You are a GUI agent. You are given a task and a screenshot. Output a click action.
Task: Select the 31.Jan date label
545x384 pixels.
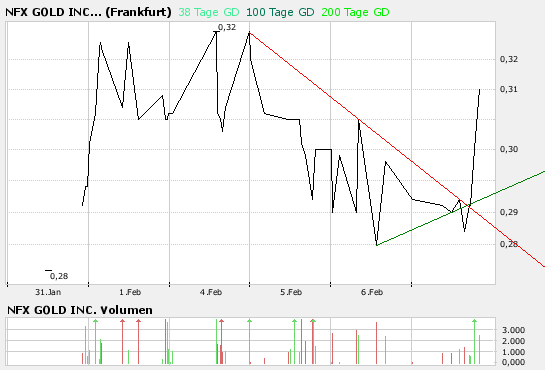pyautogui.click(x=48, y=292)
